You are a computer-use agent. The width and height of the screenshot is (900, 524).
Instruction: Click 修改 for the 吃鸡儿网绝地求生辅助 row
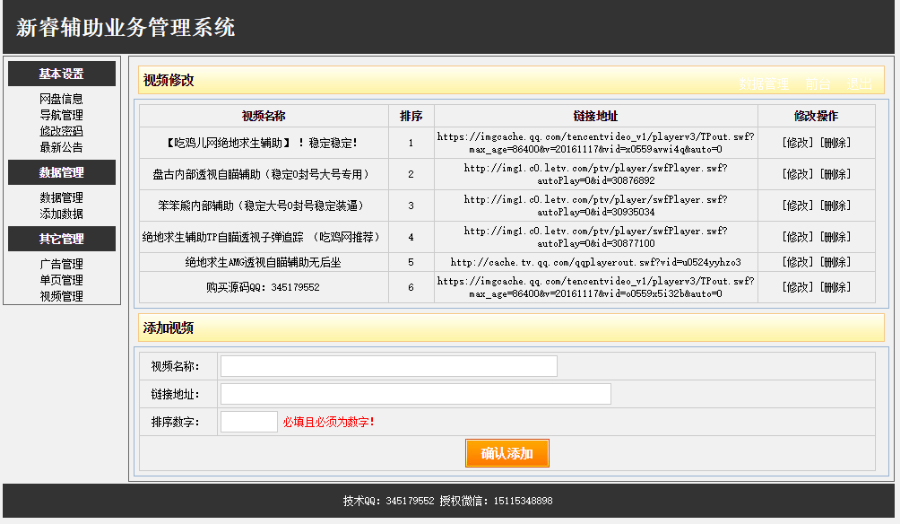[x=798, y=142]
